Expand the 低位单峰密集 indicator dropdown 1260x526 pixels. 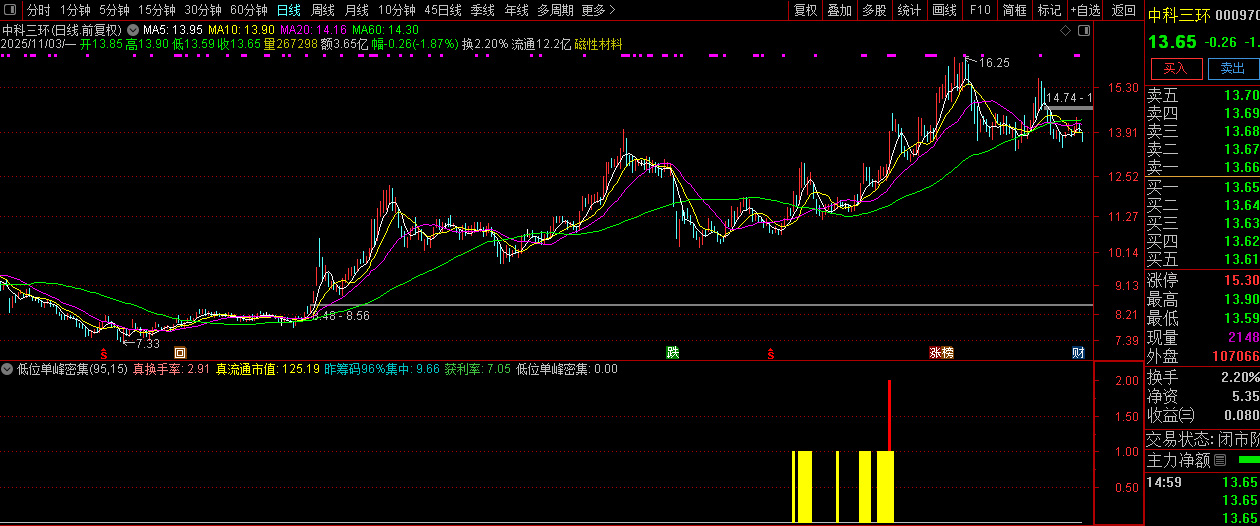8,369
